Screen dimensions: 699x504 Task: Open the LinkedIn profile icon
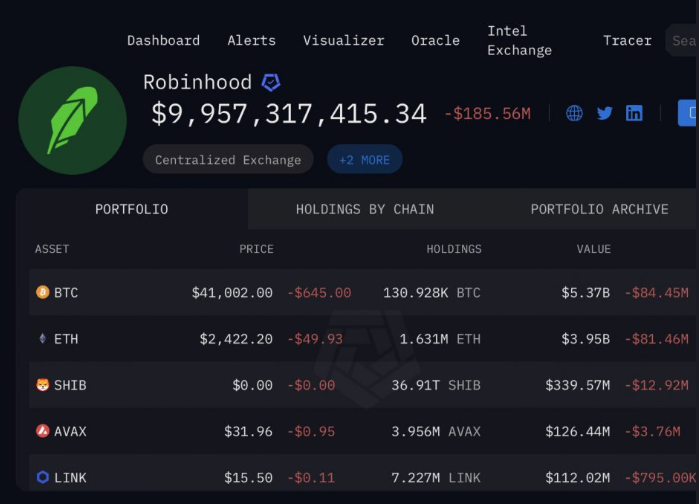[x=634, y=113]
